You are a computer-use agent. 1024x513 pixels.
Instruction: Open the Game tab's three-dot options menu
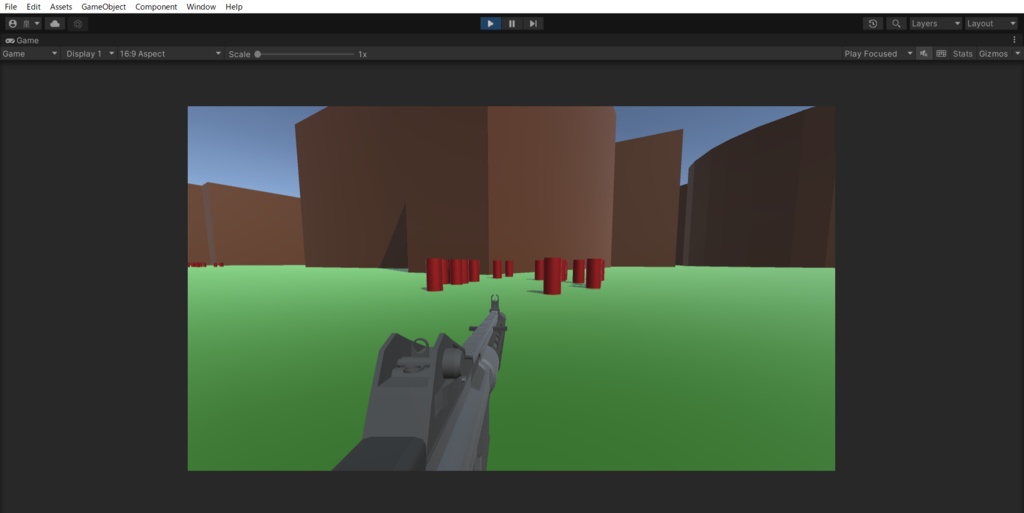[x=1014, y=40]
